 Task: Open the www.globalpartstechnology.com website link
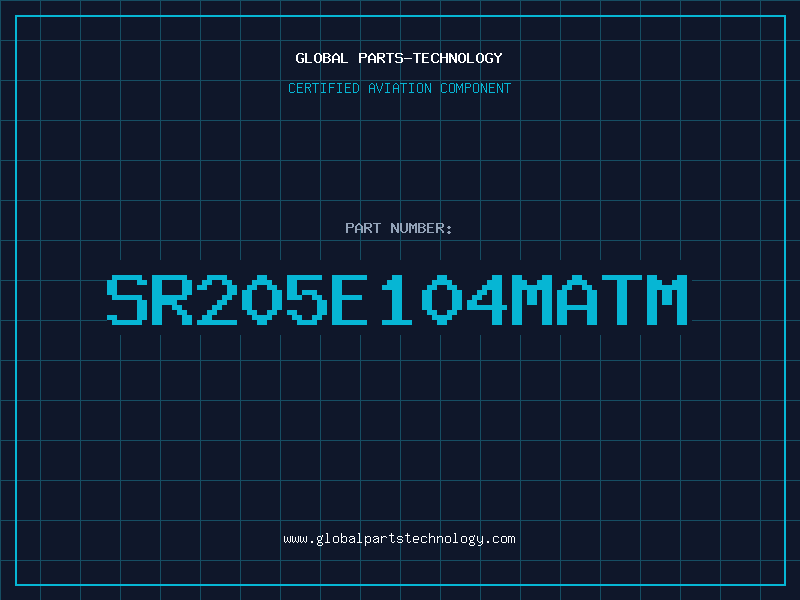tap(399, 539)
